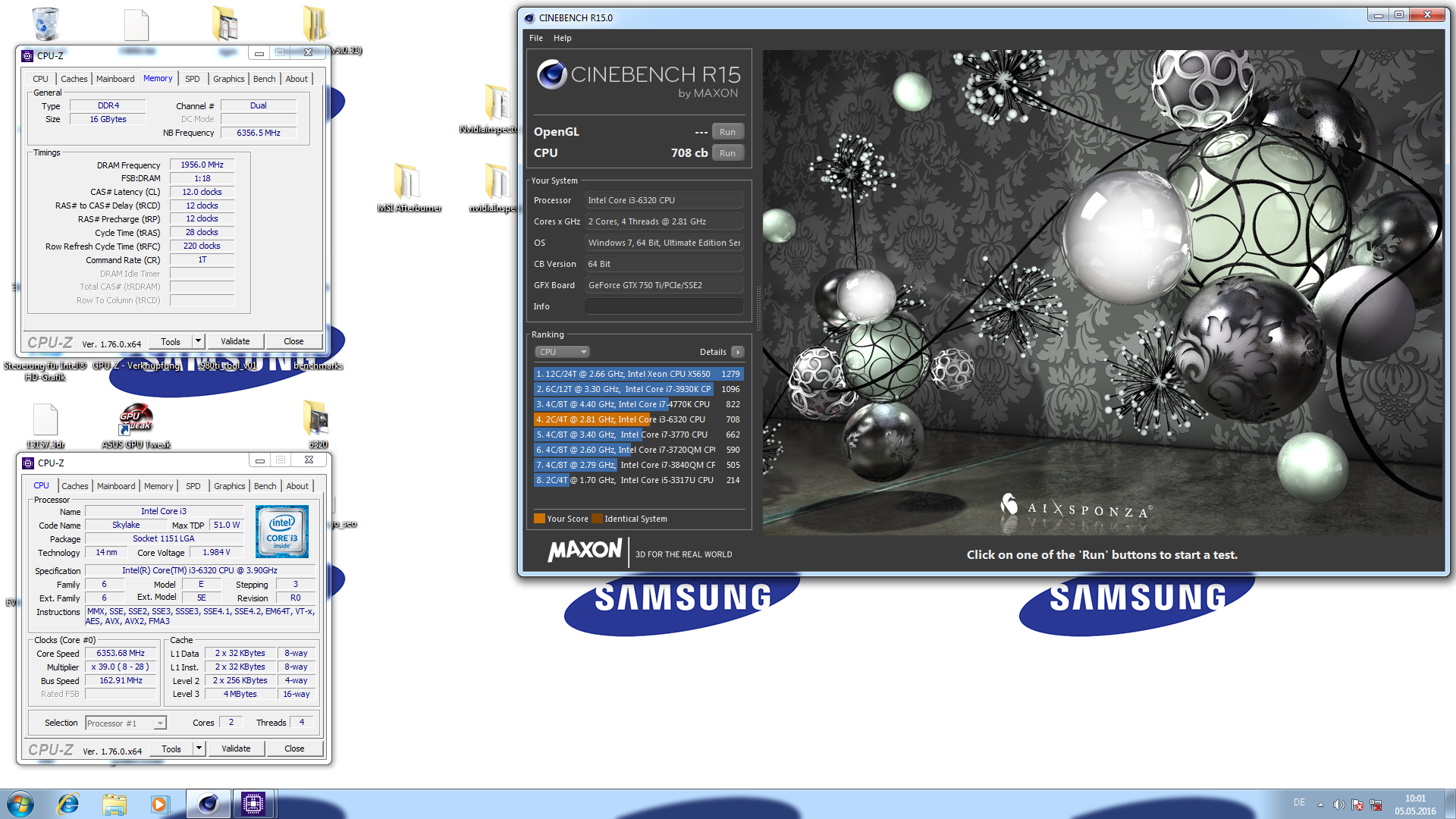Open Windows Media Player from taskbar
1456x819 pixels.
tap(160, 804)
